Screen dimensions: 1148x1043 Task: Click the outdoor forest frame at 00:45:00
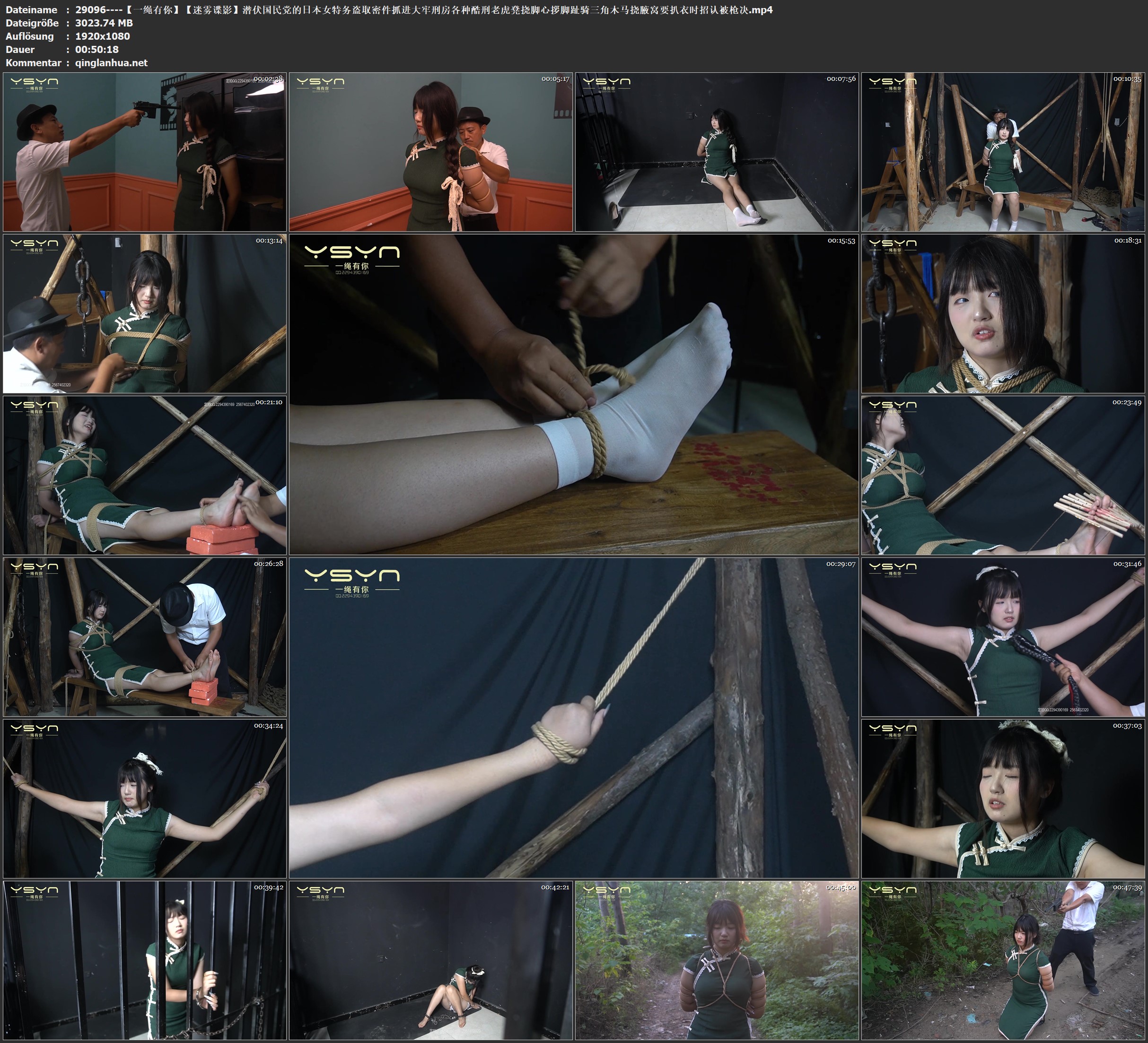pos(716,960)
